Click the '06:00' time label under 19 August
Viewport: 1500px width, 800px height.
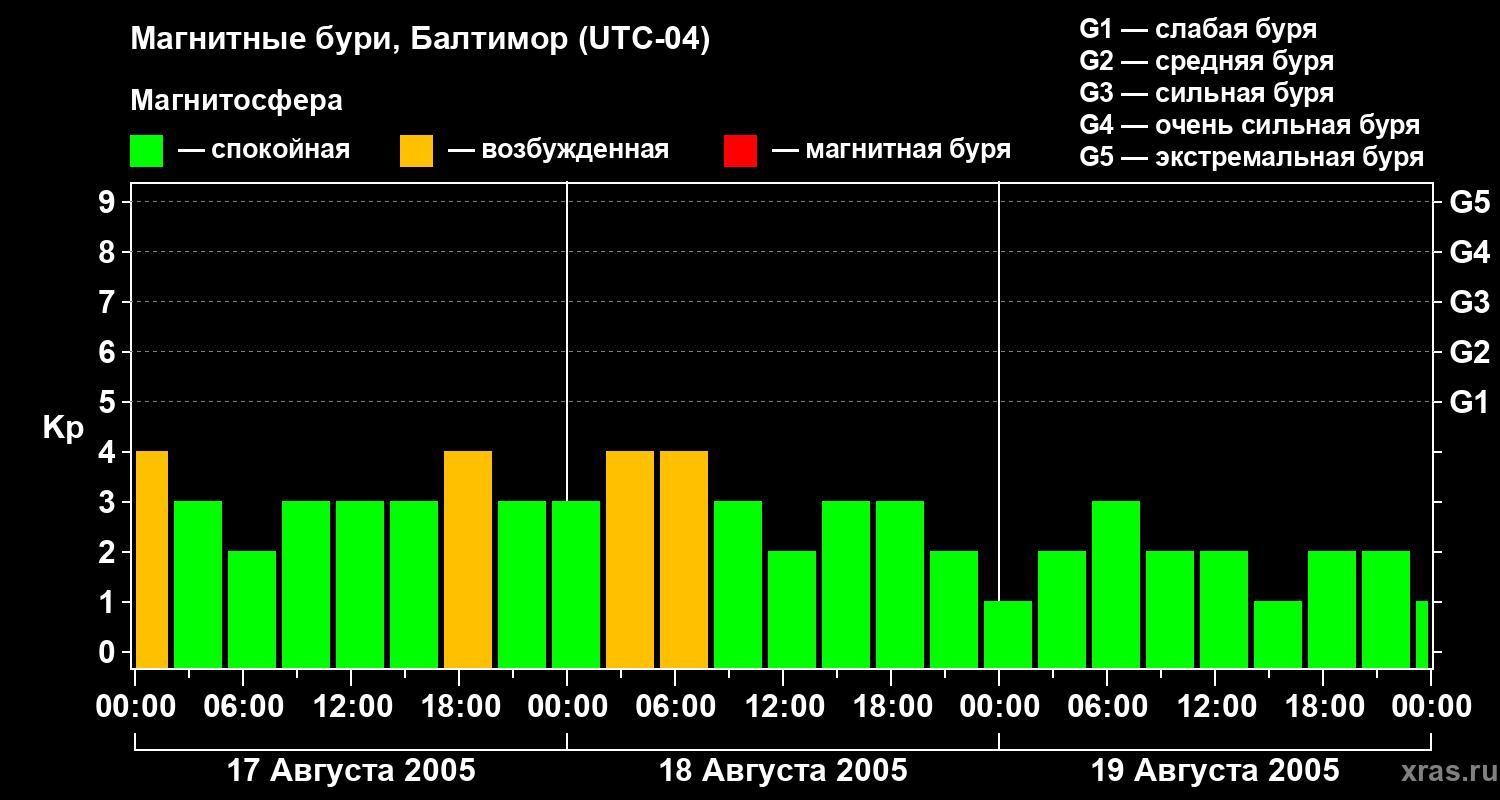(1109, 707)
